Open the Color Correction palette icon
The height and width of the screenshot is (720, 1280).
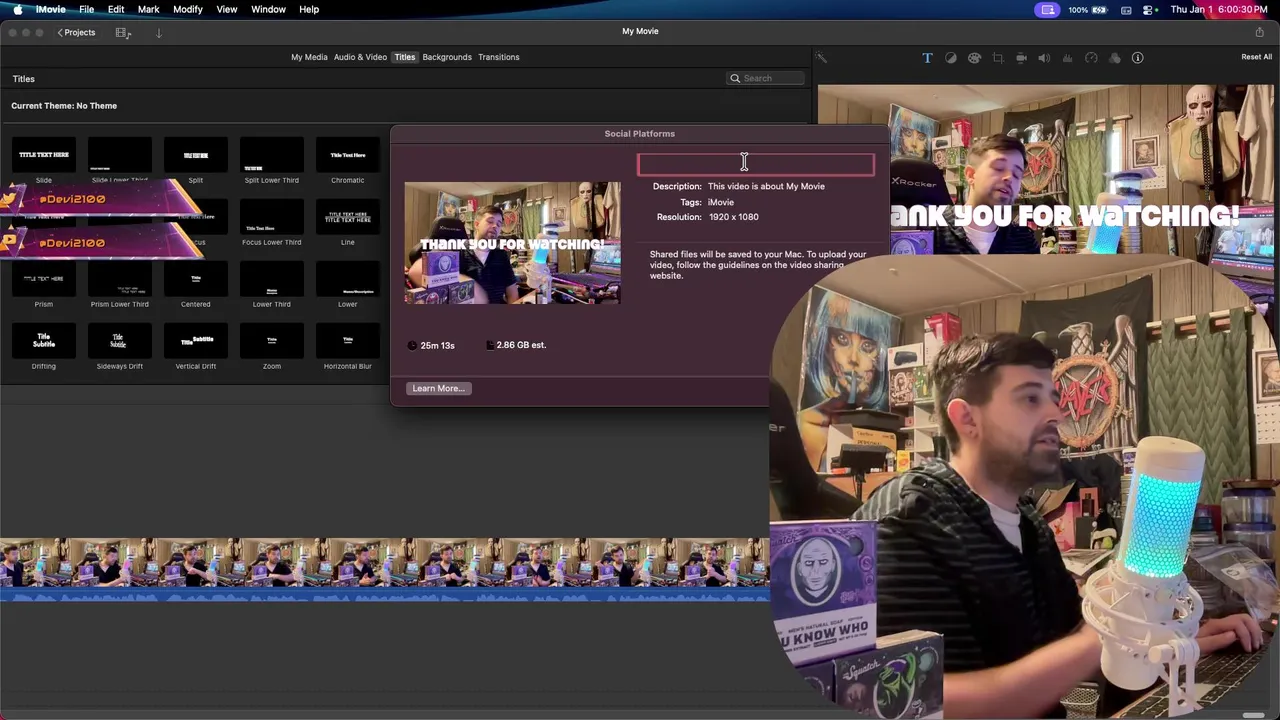[x=974, y=58]
